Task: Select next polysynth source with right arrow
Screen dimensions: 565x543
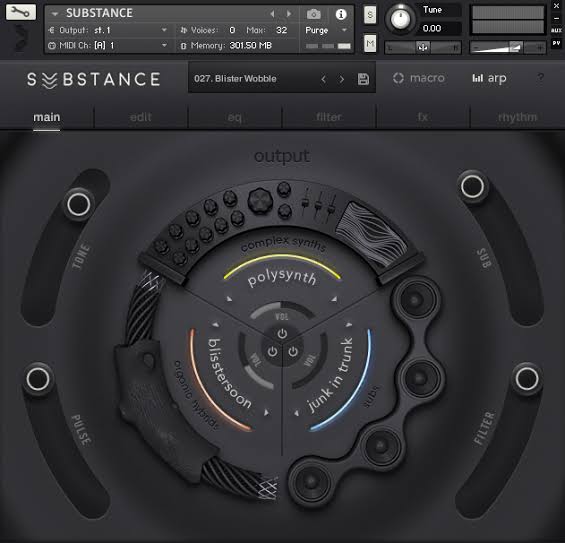Action: 334,299
